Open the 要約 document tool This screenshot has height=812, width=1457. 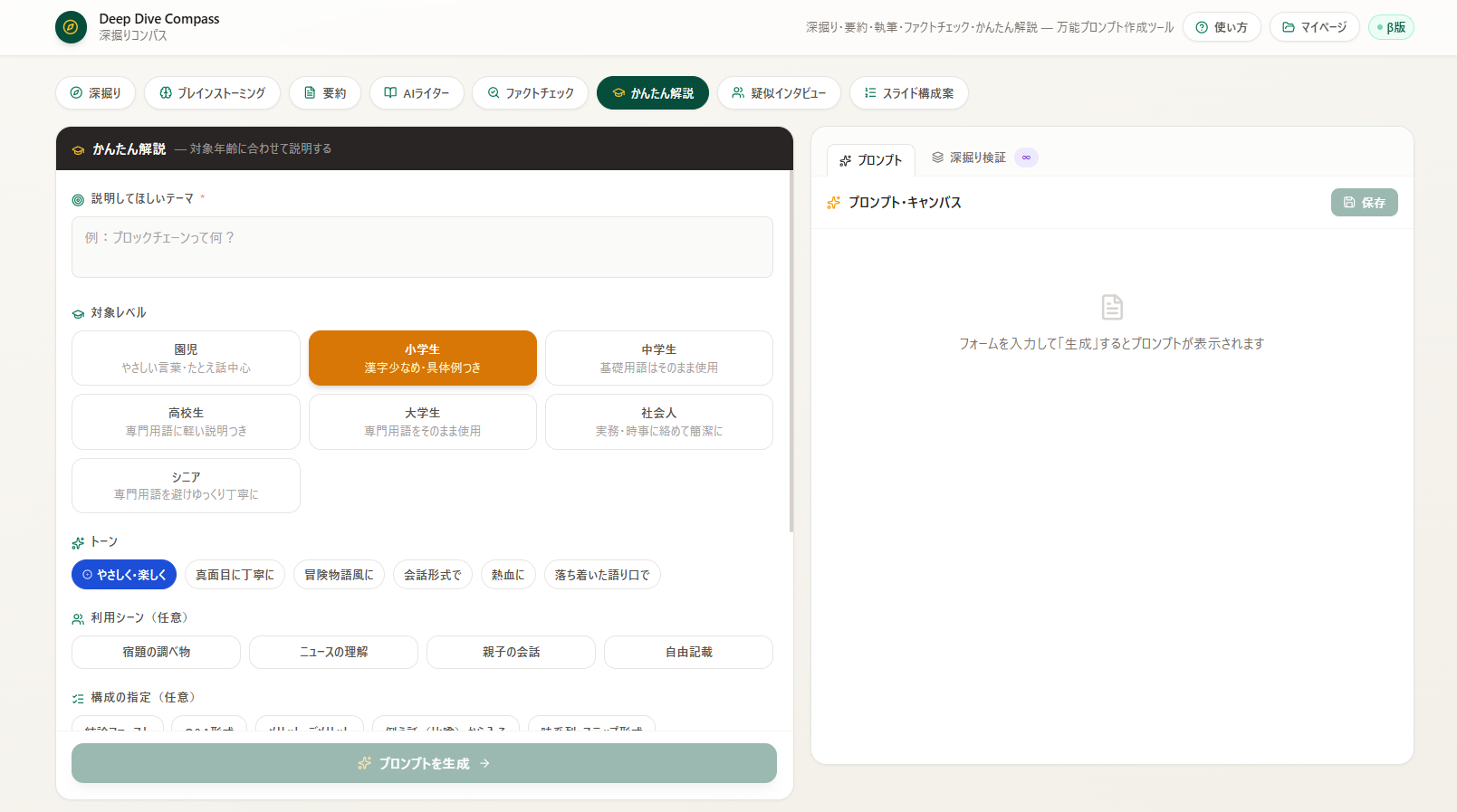[x=325, y=93]
